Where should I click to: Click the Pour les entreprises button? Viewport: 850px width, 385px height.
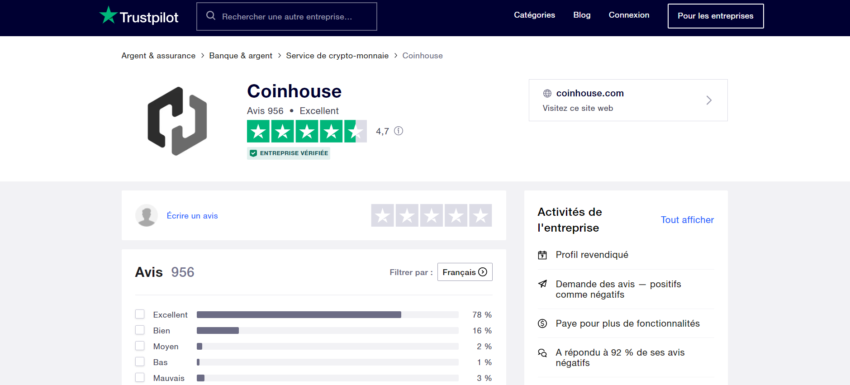click(716, 16)
